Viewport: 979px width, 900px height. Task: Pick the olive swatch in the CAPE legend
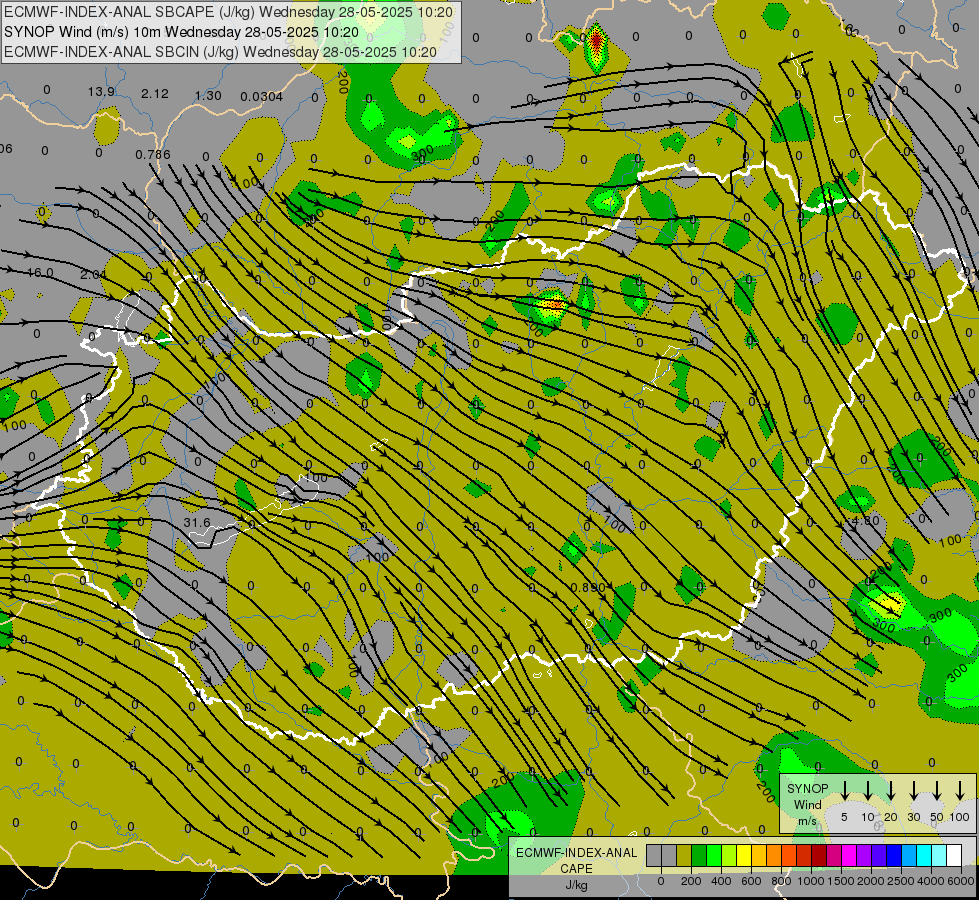click(684, 855)
